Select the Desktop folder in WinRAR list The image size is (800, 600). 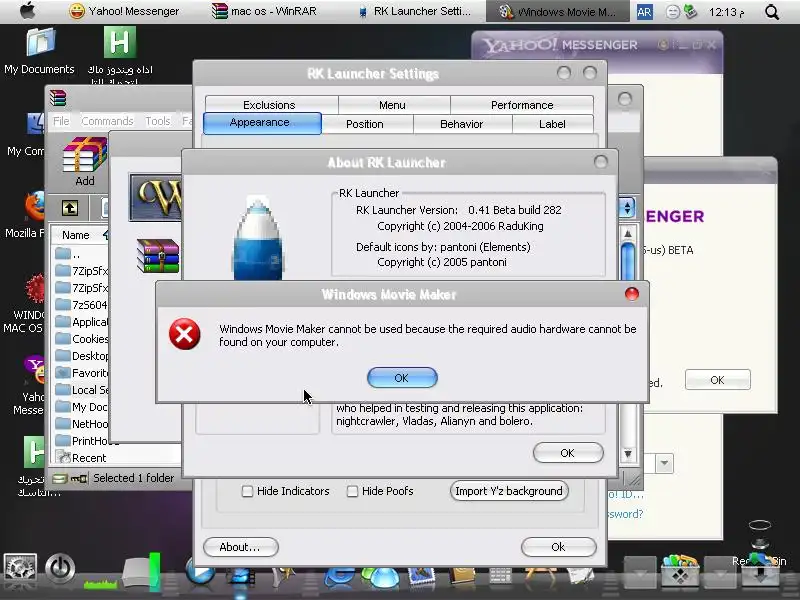click(82, 356)
